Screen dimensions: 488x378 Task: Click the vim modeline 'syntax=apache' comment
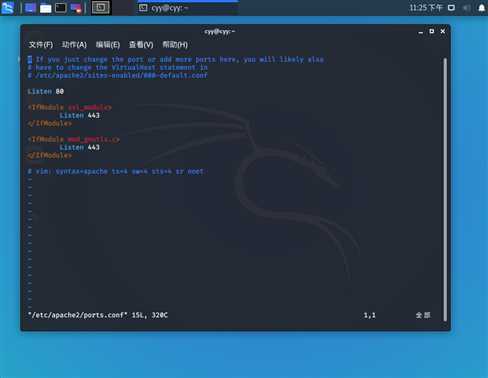click(115, 171)
